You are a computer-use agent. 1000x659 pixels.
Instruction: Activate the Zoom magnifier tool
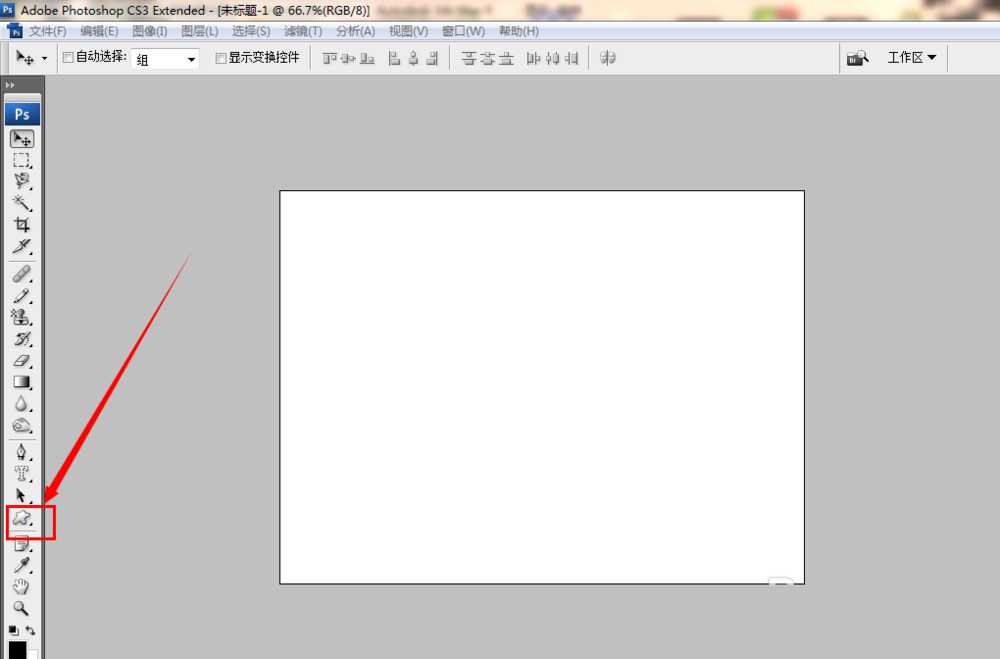pyautogui.click(x=21, y=608)
